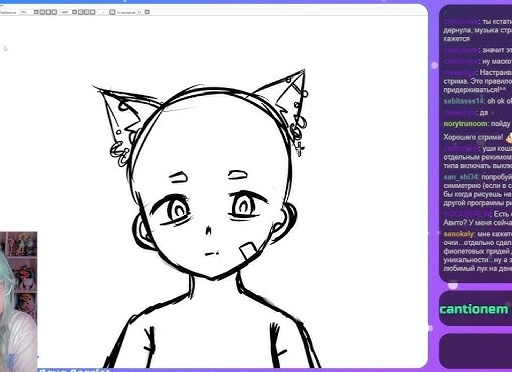Click username norytrunoom in chat
Image resolution: width=512 pixels, height=372 pixels.
[x=465, y=124]
